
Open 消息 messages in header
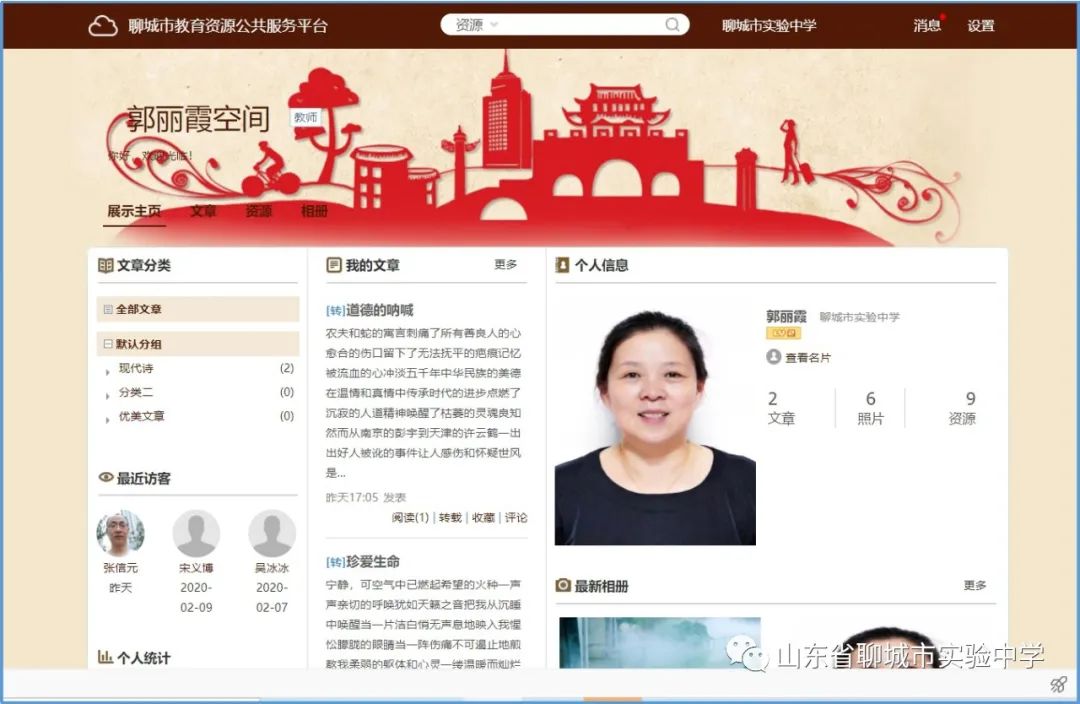pos(926,25)
